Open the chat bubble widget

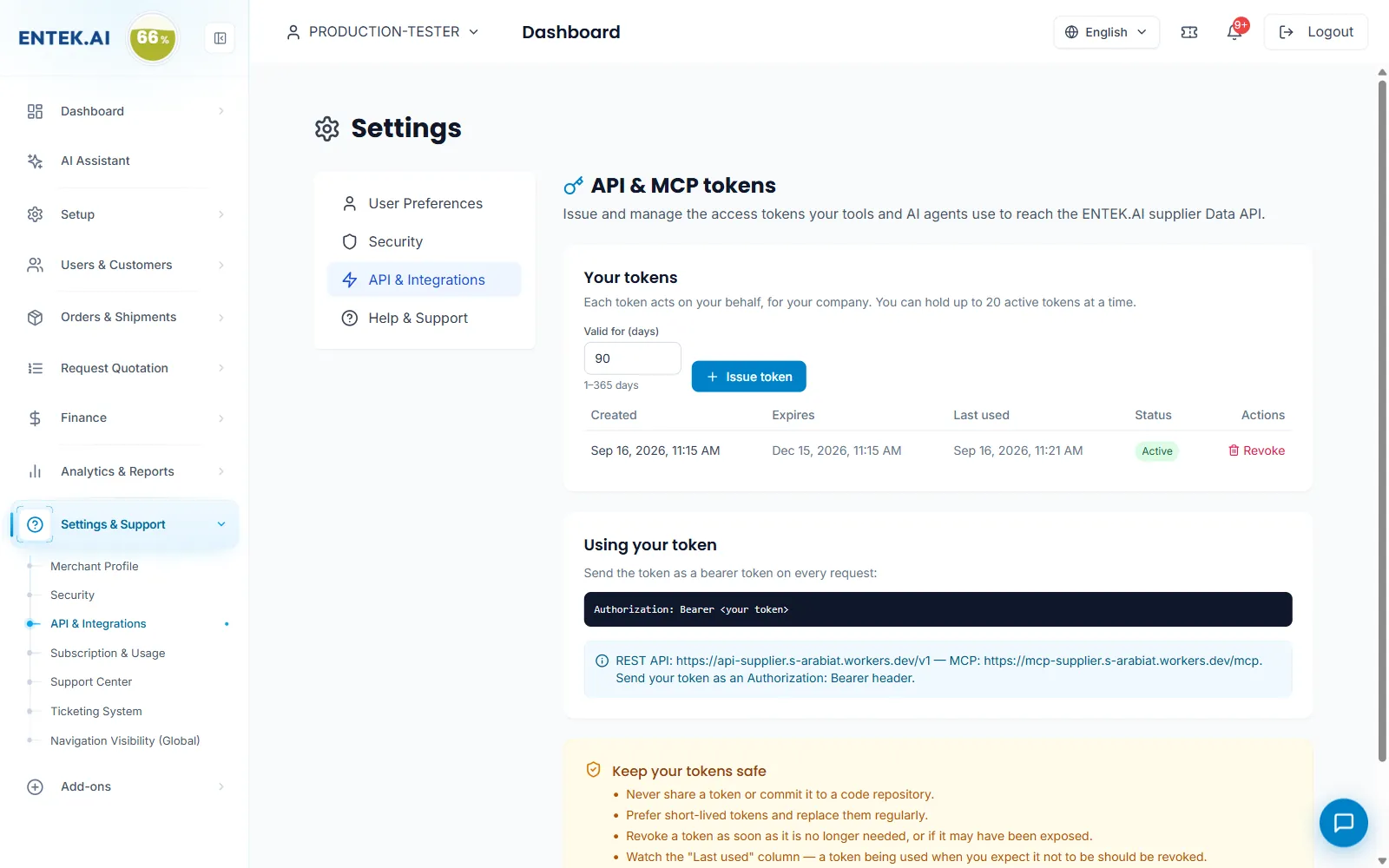click(1343, 822)
